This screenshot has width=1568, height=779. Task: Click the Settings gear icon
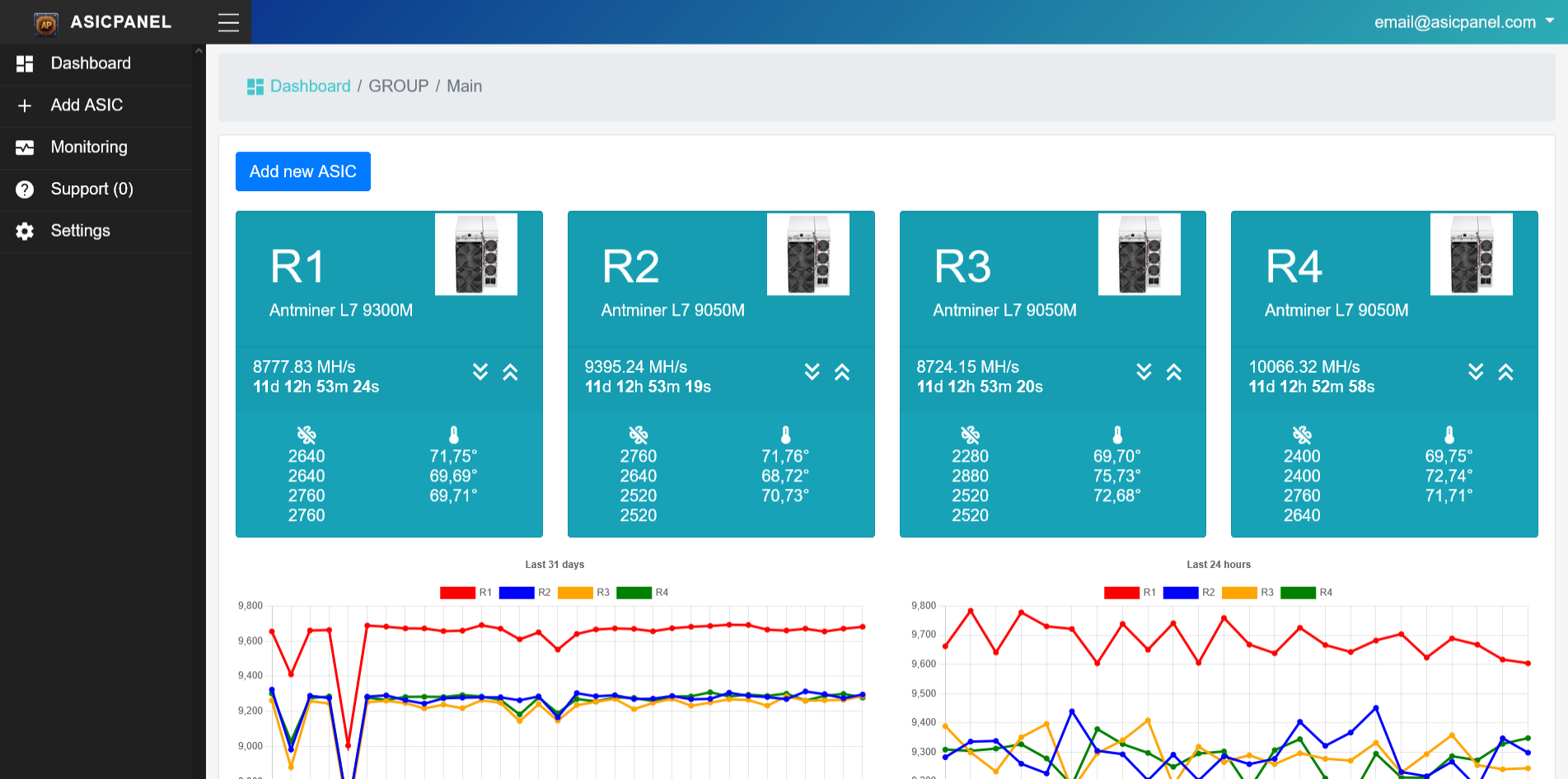point(25,232)
